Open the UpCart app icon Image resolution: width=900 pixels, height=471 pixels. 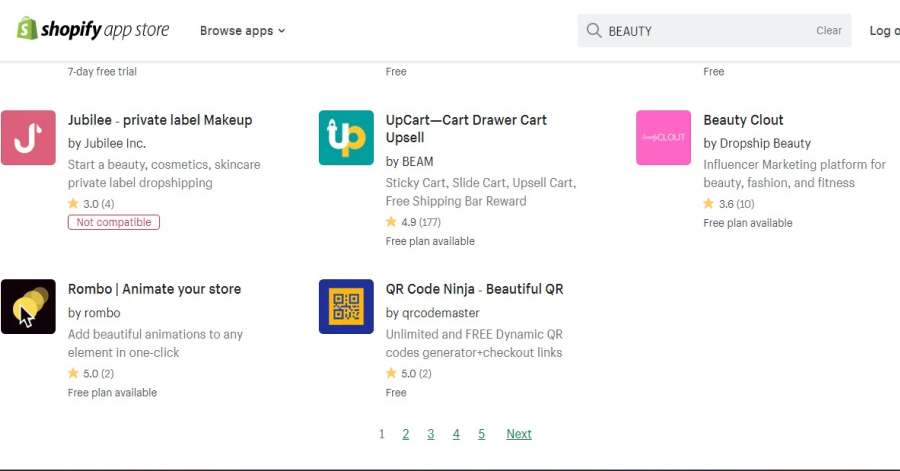(346, 138)
